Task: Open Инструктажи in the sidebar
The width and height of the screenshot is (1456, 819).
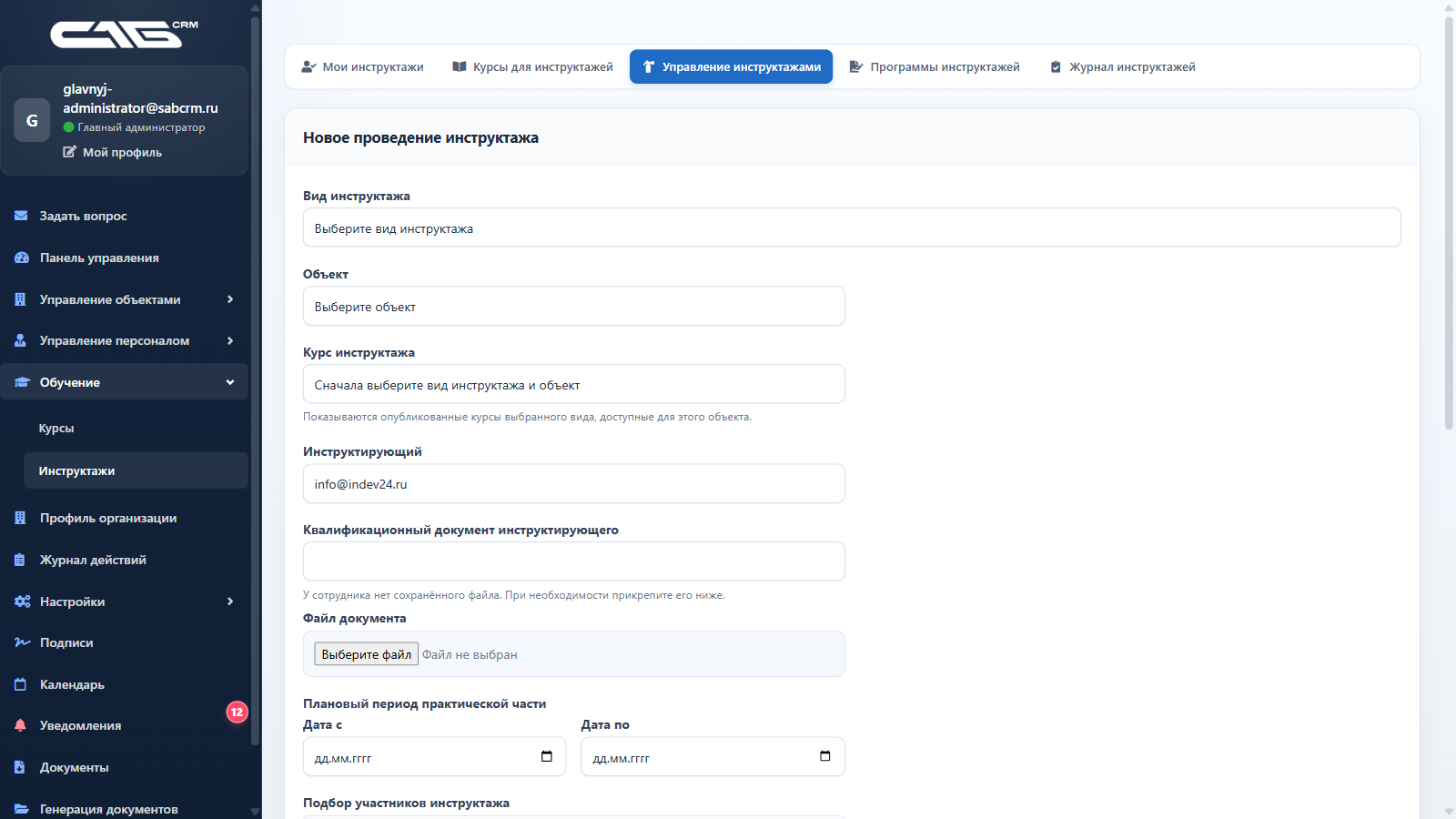Action: pyautogui.click(x=136, y=470)
